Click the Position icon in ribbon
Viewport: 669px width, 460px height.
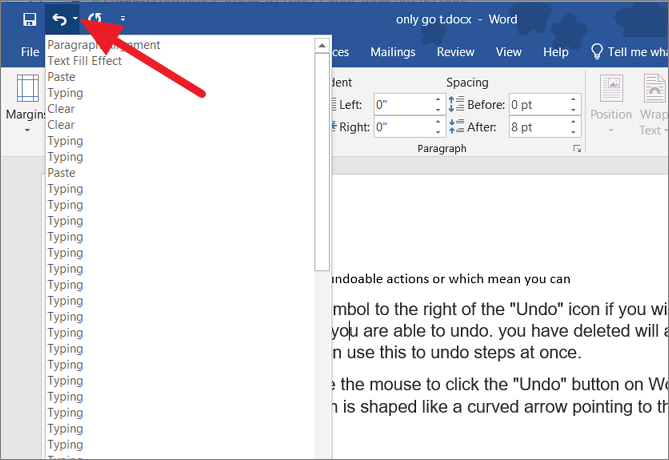point(611,88)
